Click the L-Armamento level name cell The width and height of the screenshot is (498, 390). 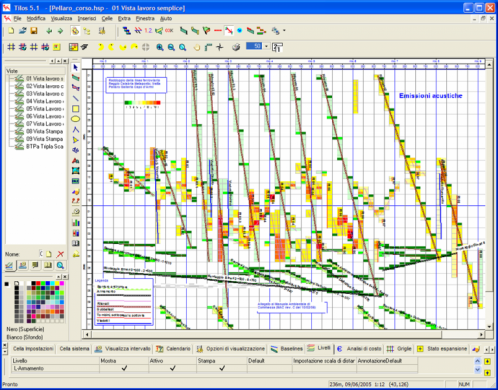55,368
